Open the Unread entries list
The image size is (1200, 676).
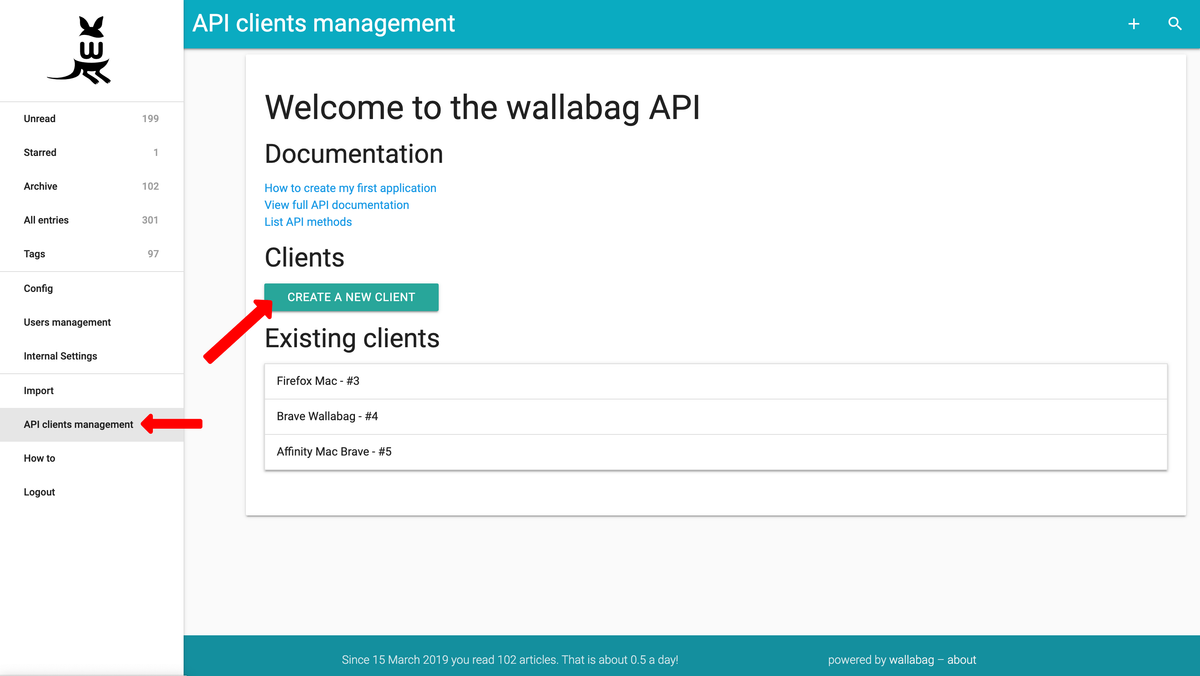click(40, 119)
